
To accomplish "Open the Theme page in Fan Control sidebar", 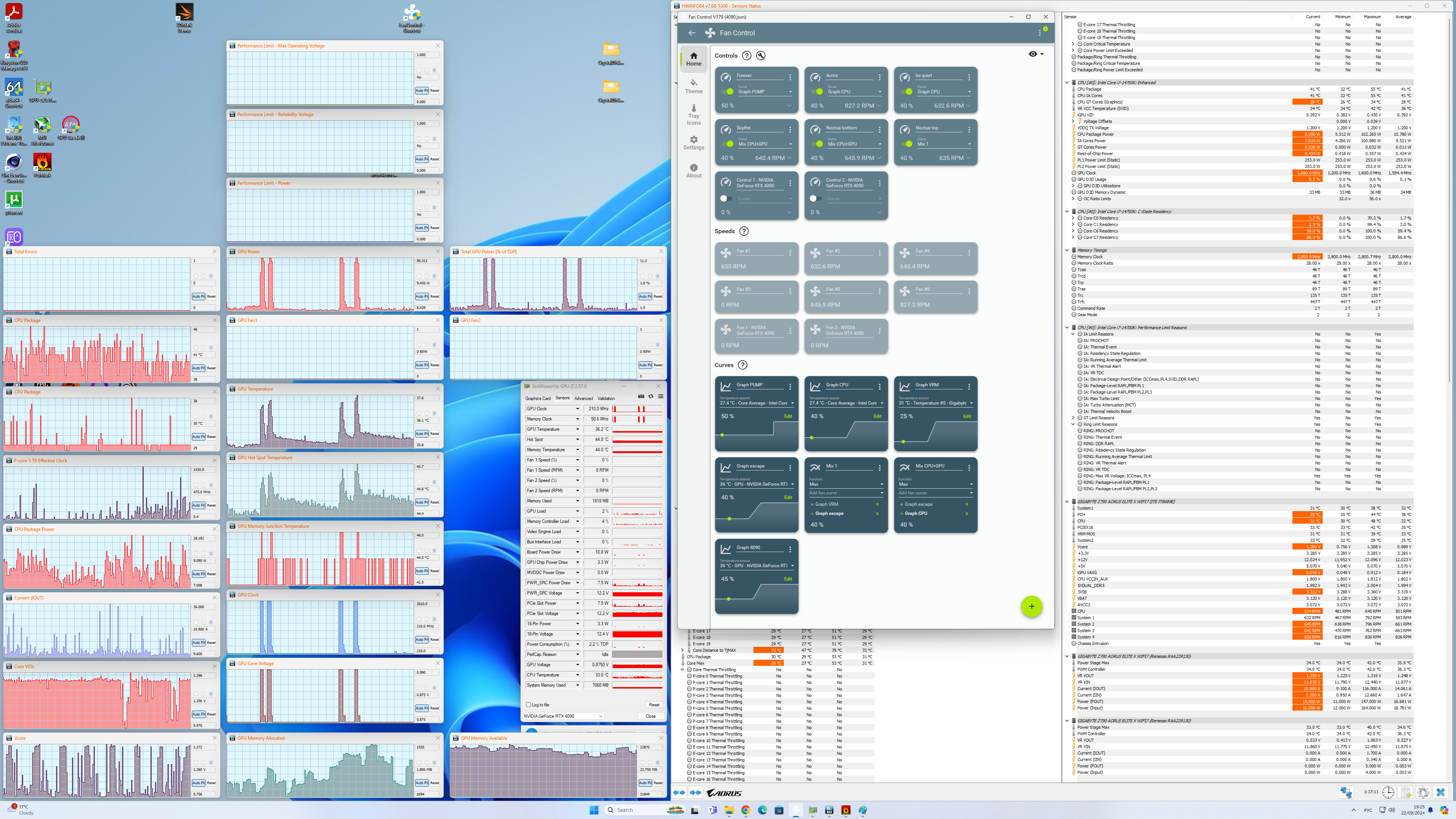I will click(x=693, y=86).
